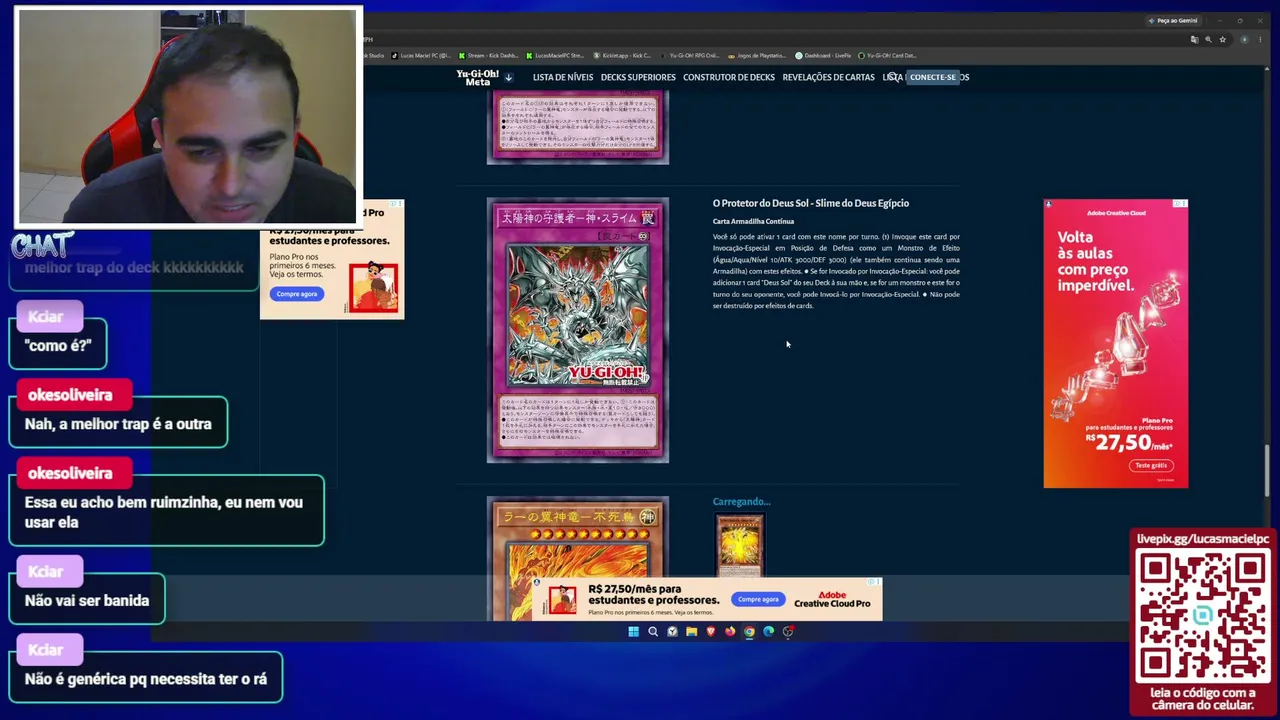Viewport: 1280px width, 720px height.
Task: Open the Yu-Gi-Oh! RPG Online bookmark
Action: 689,56
